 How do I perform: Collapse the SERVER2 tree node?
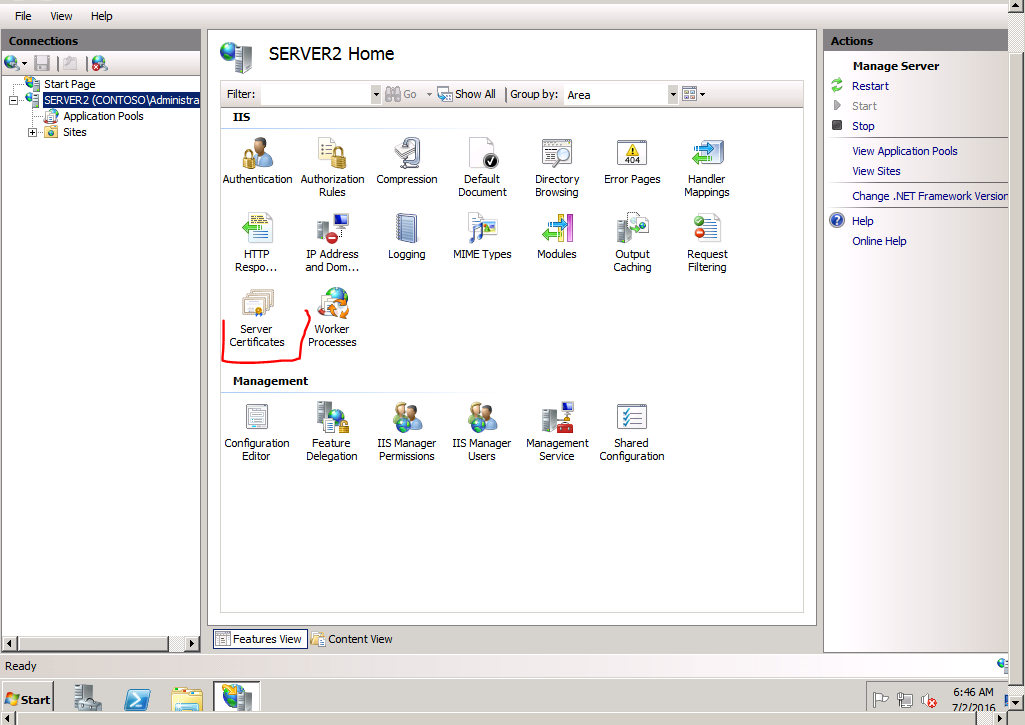(13, 101)
